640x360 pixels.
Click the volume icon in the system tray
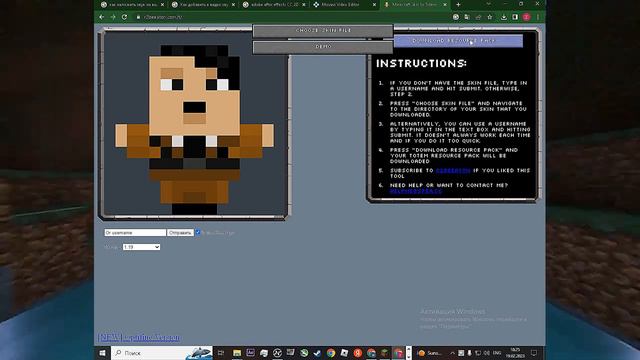[x=487, y=353]
